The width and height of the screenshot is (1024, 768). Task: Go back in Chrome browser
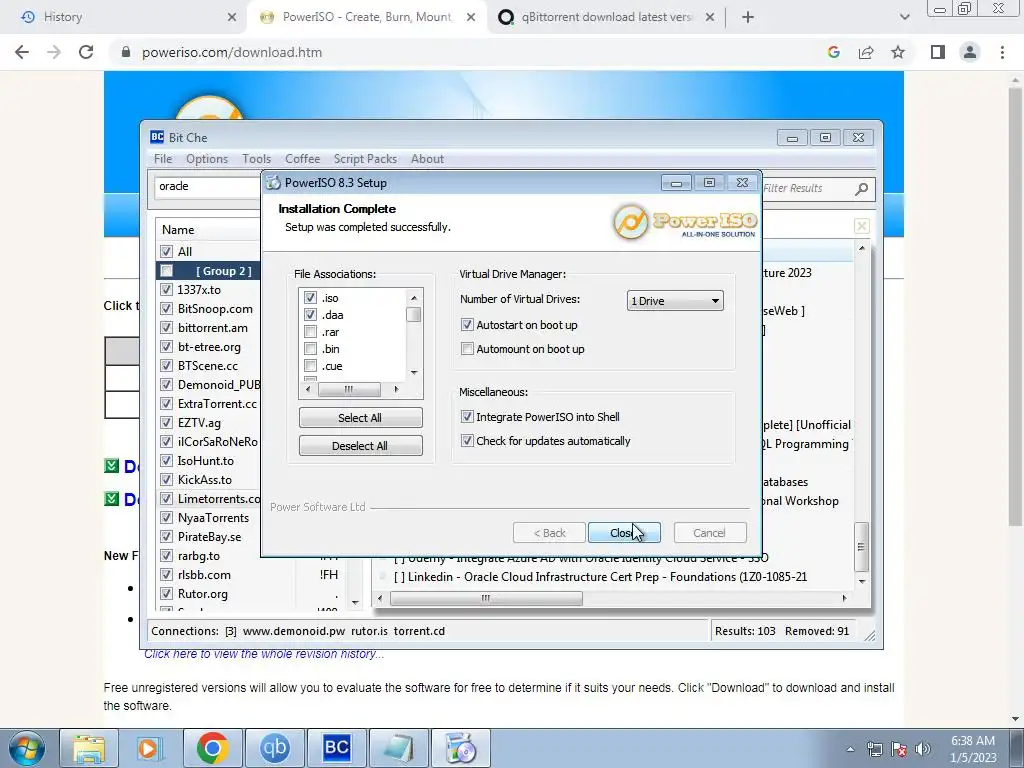pos(22,52)
